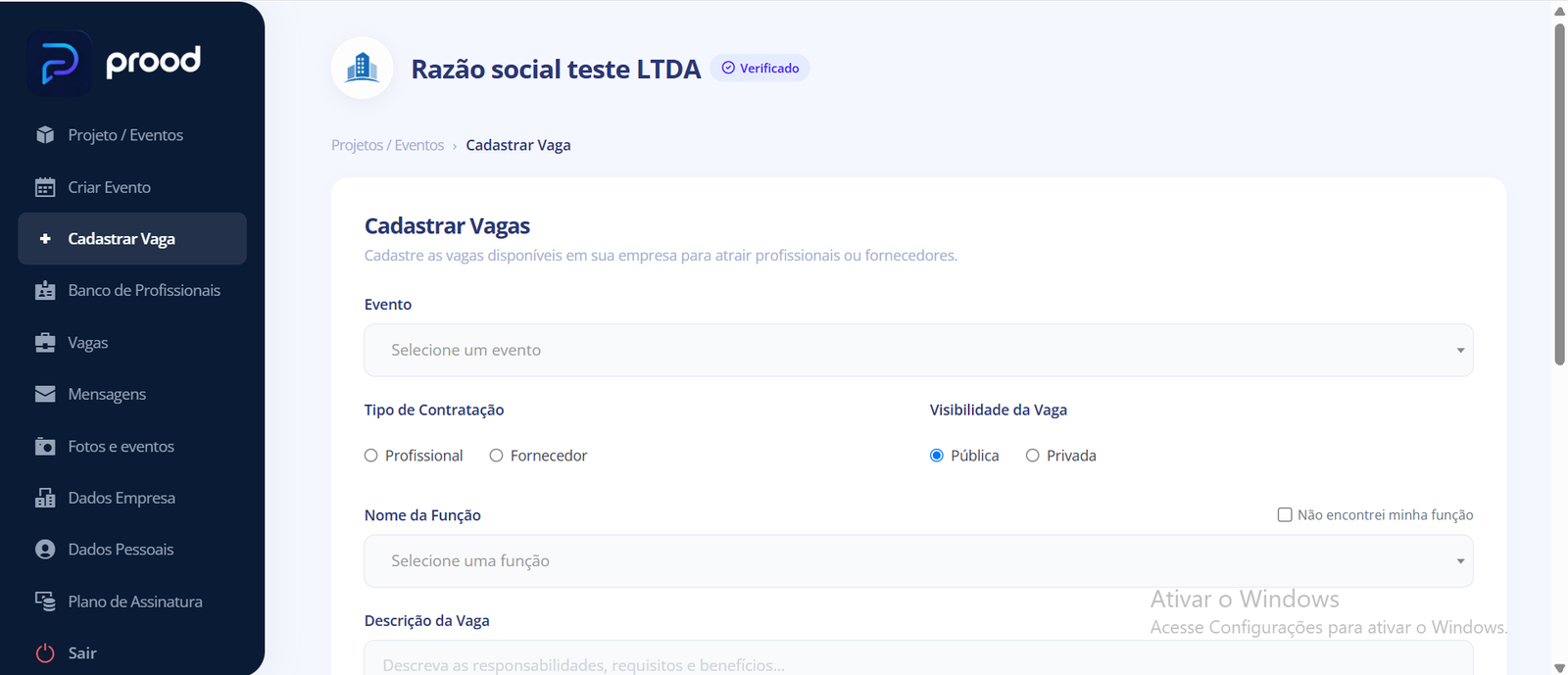This screenshot has height=675, width=1568.
Task: Click the Dados Pessoais user icon
Action: pos(45,550)
